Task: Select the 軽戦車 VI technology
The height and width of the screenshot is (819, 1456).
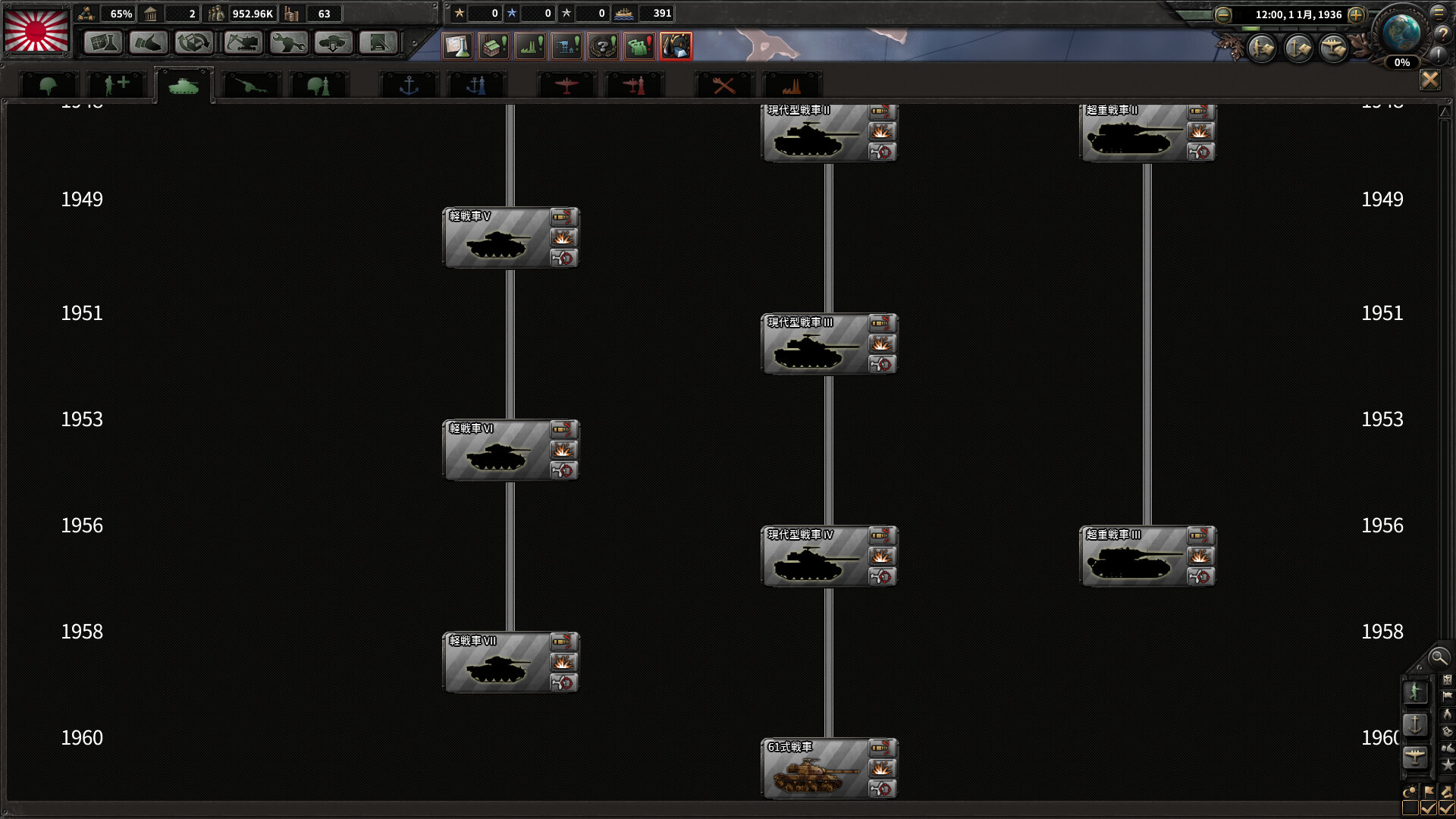Action: click(497, 451)
